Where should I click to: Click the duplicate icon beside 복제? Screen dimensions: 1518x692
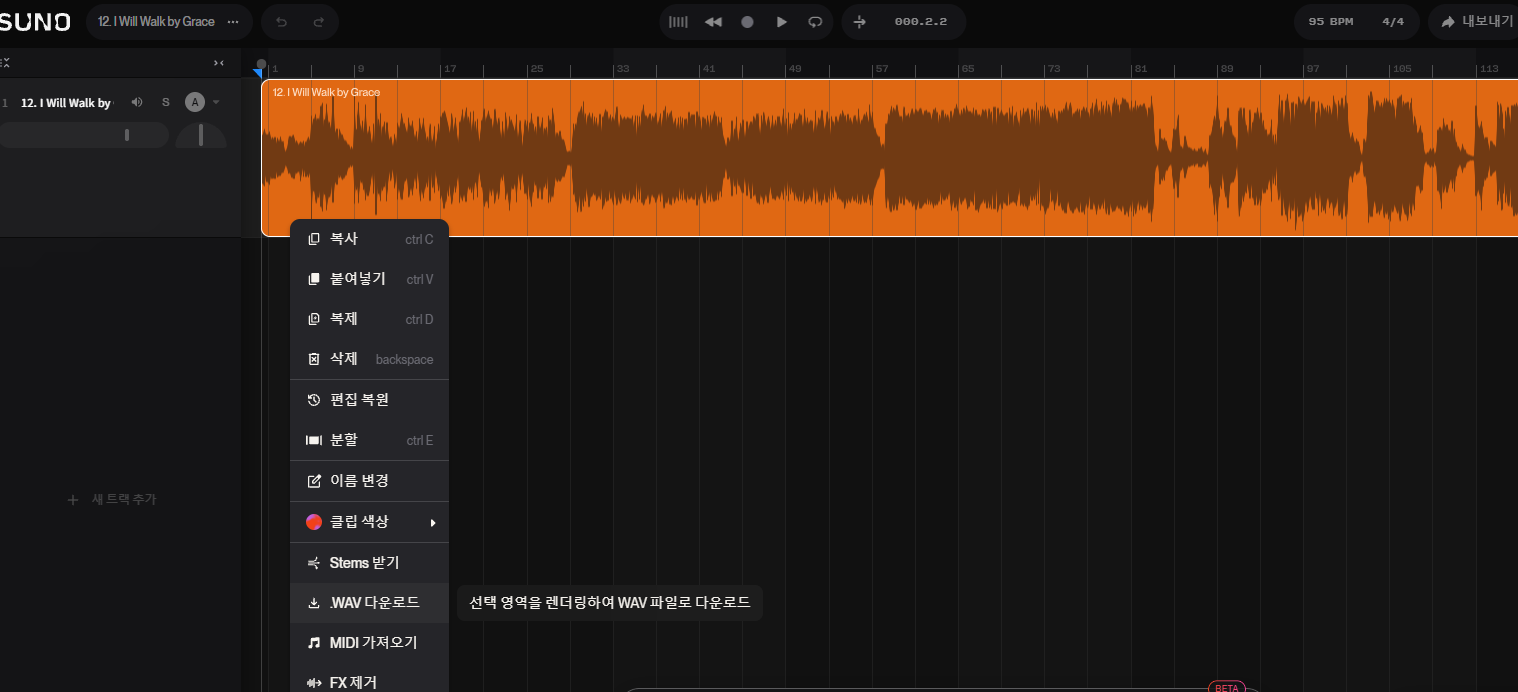tap(314, 319)
